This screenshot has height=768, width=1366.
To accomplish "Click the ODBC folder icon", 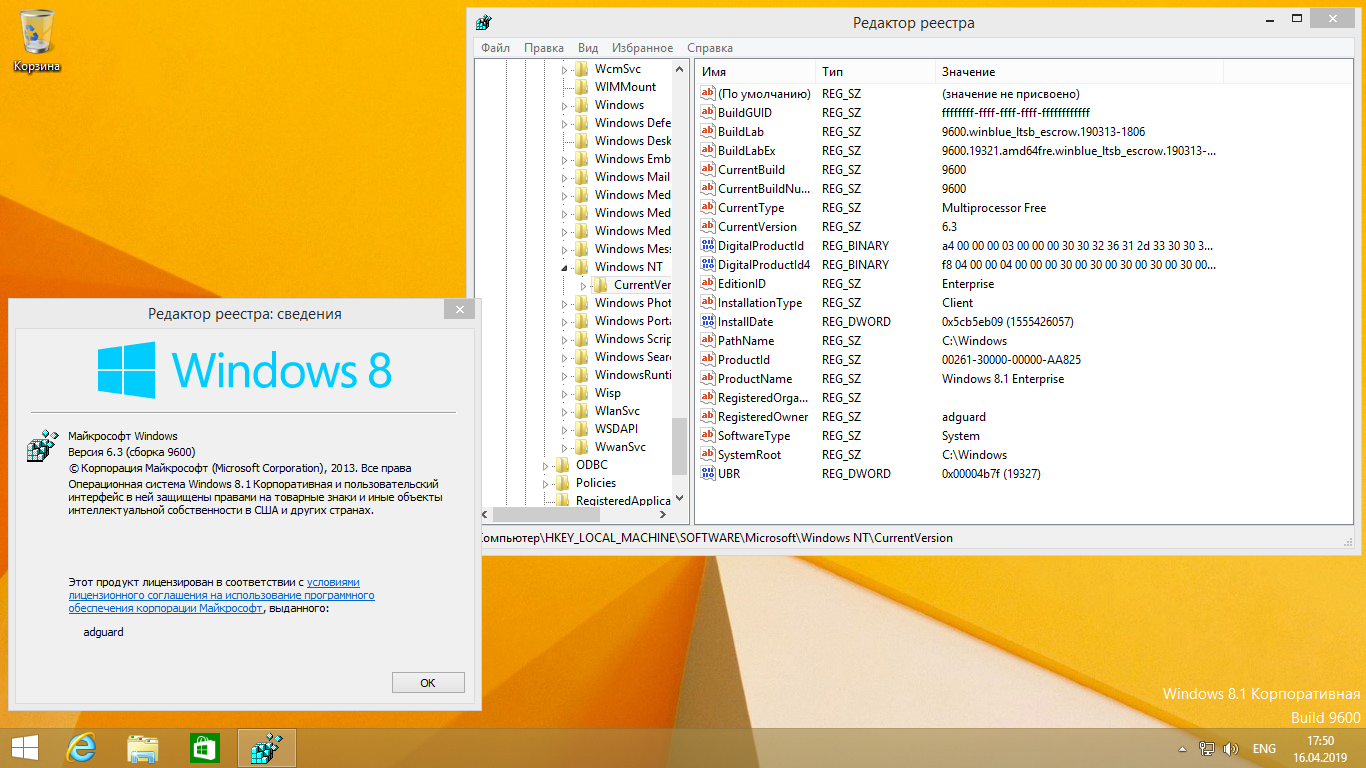I will point(562,465).
